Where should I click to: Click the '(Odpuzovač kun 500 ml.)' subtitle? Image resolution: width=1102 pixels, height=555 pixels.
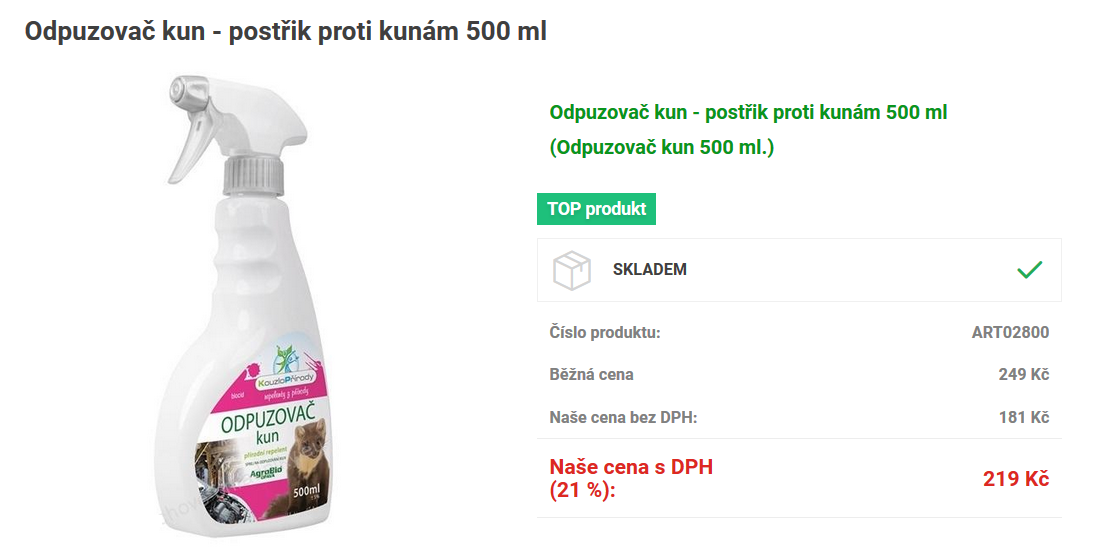pyautogui.click(x=661, y=148)
